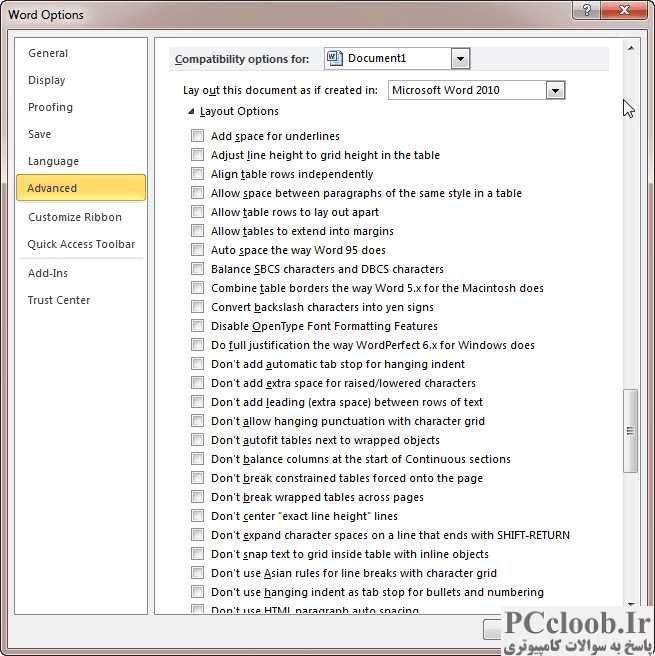Toggle Disable OpenType Font Formatting Features
Viewport: 655px width, 656px height.
(197, 325)
